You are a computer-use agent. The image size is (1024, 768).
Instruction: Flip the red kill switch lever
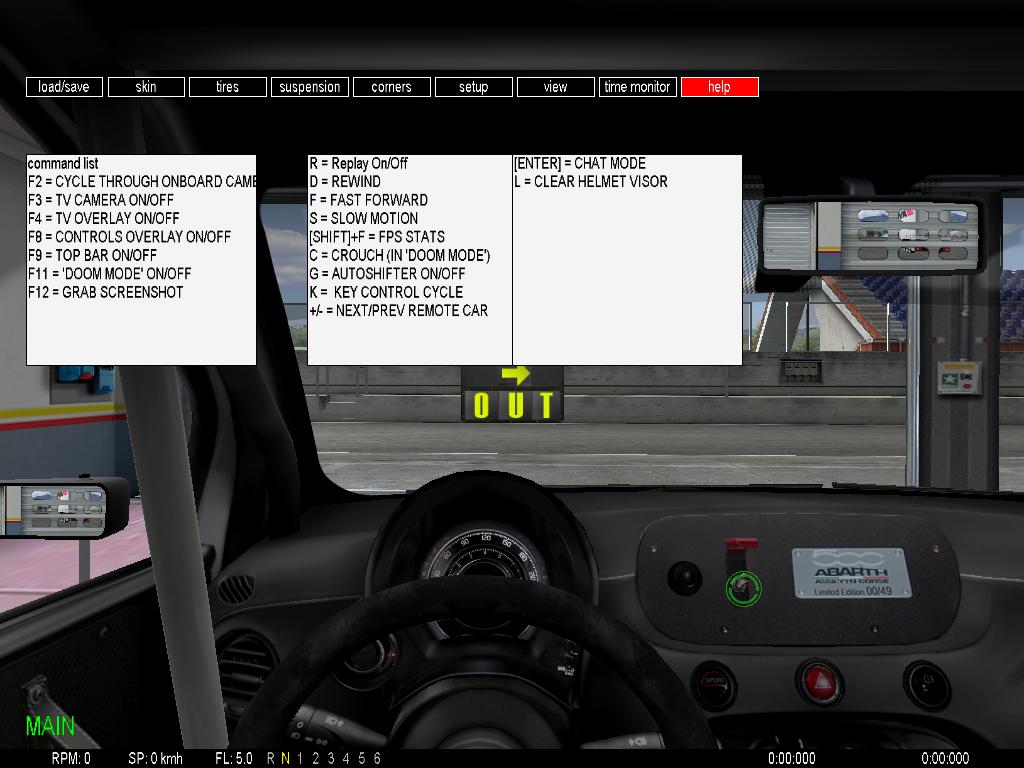click(741, 549)
